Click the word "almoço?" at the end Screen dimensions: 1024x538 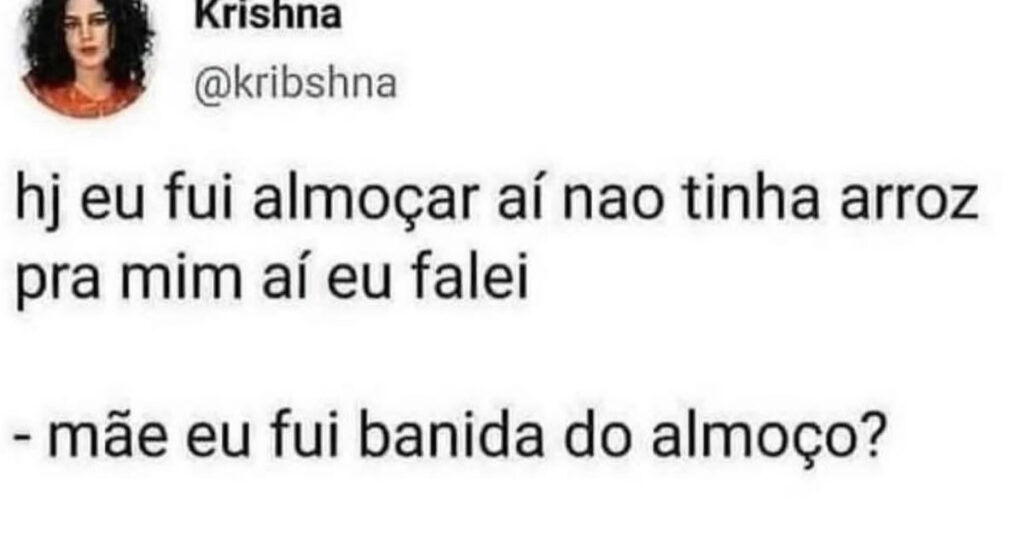coord(770,436)
